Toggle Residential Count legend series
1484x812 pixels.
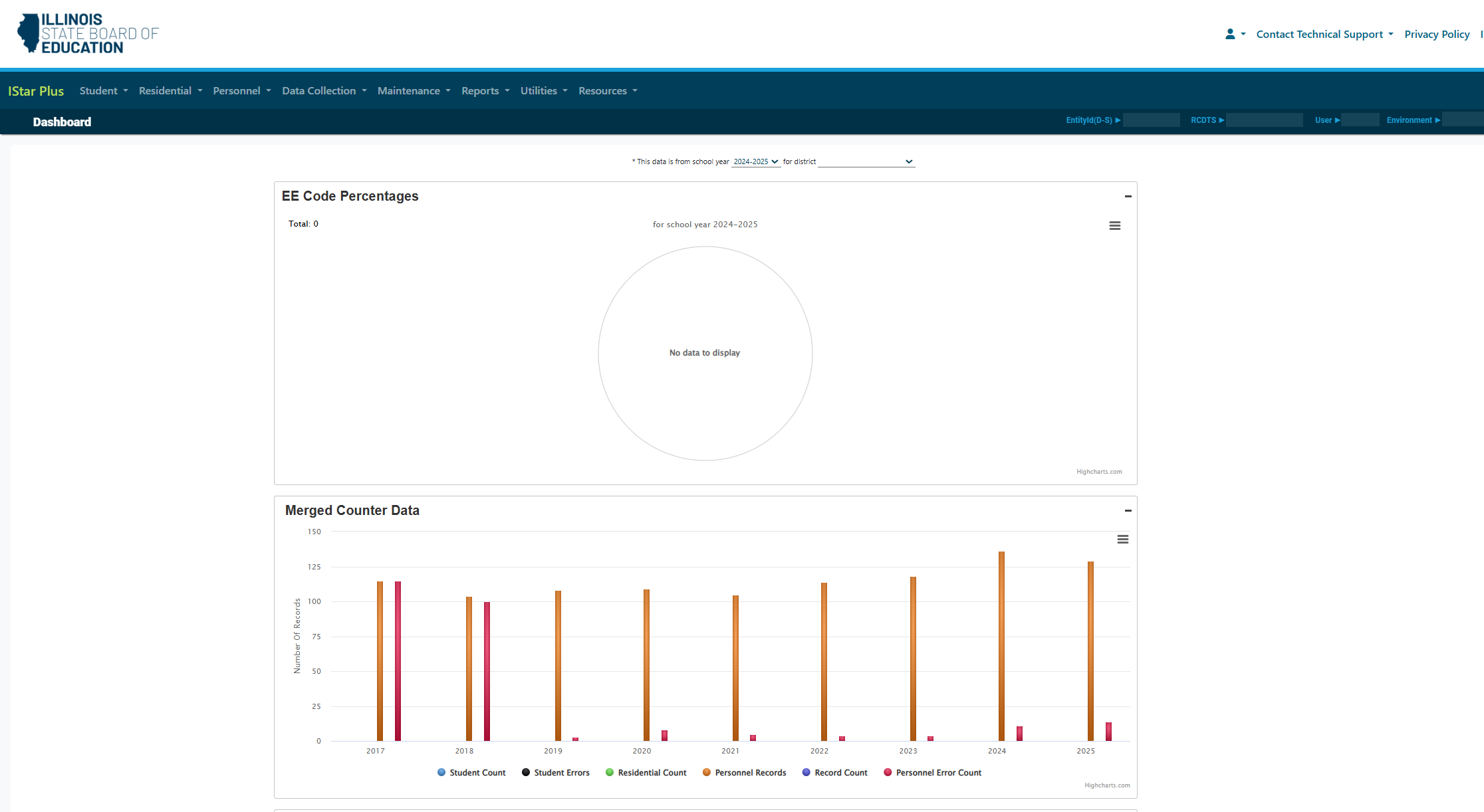(646, 773)
